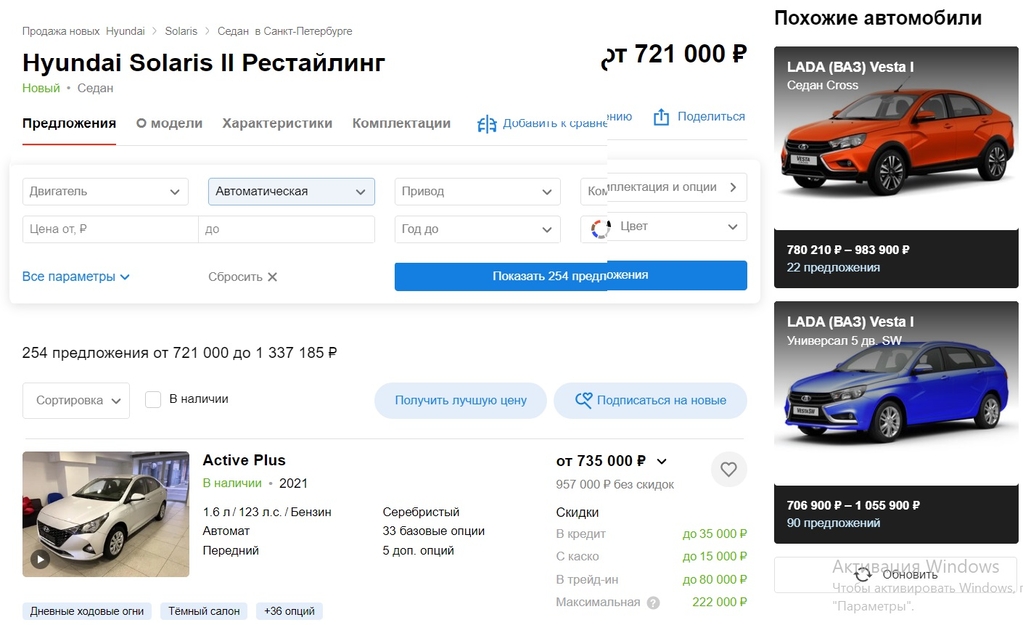Click Получить лучшую цену button

460,400
